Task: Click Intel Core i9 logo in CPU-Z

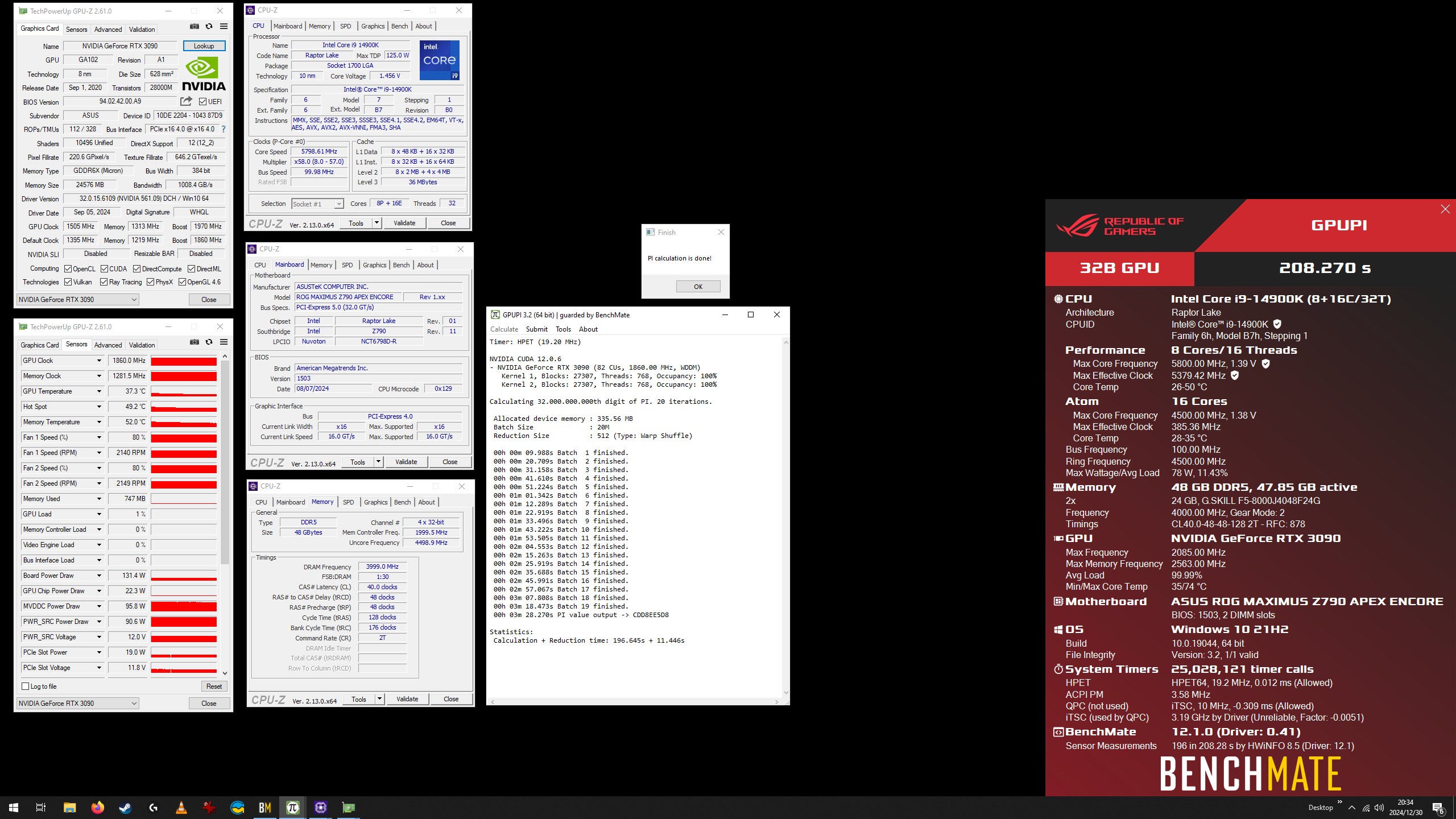Action: [439, 60]
